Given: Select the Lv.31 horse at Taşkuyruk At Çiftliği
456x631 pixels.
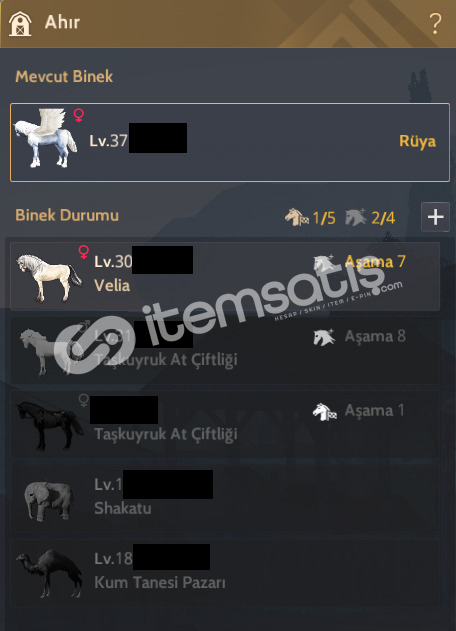Looking at the screenshot, I should (225, 350).
